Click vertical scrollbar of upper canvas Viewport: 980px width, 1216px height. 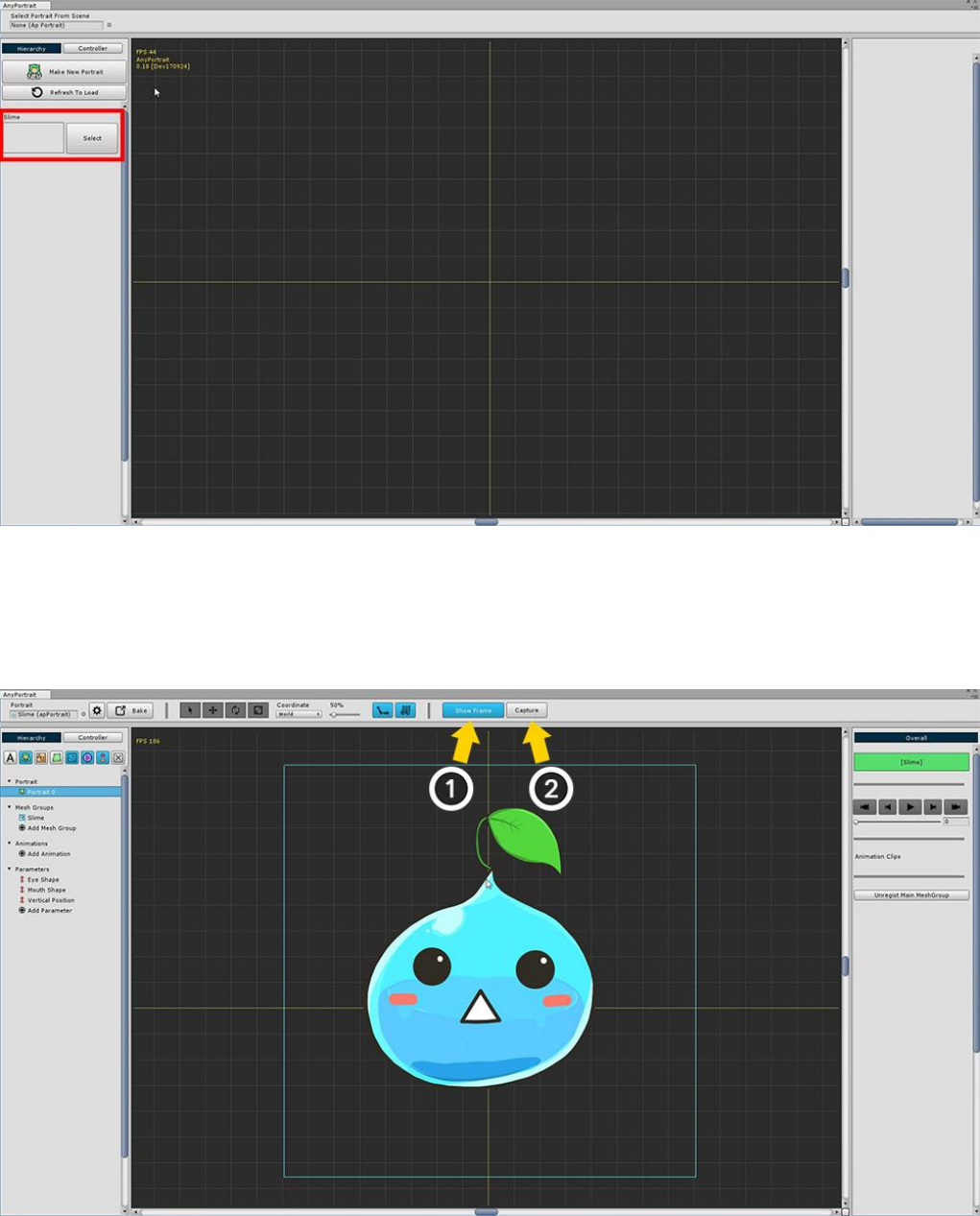846,277
